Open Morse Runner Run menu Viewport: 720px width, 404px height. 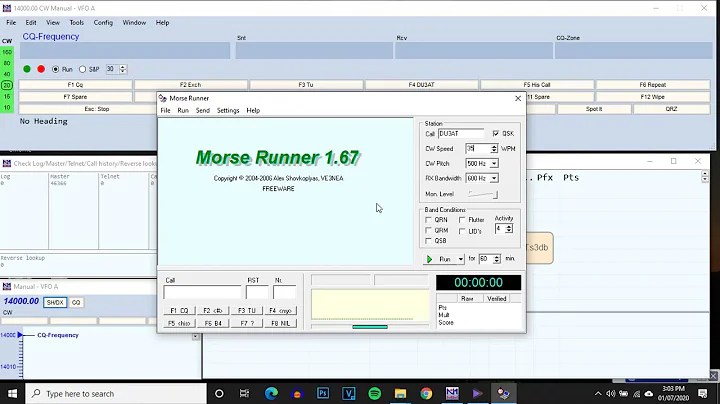click(x=183, y=111)
